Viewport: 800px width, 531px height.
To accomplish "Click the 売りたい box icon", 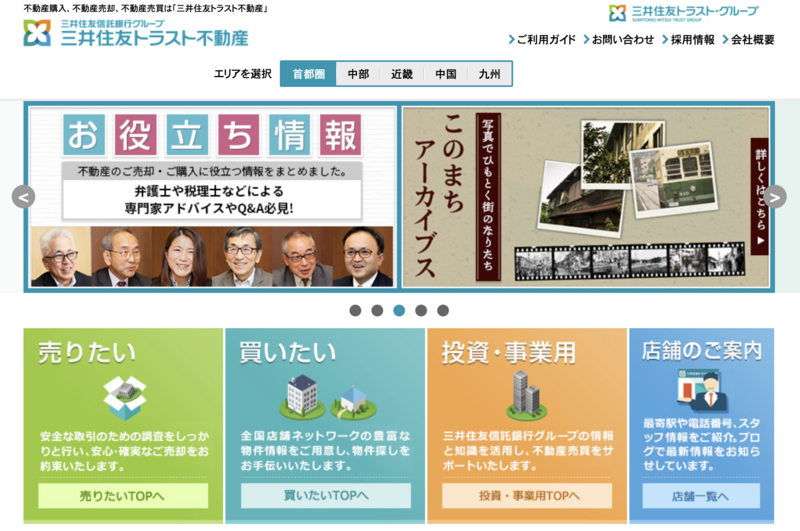I will click(x=124, y=398).
